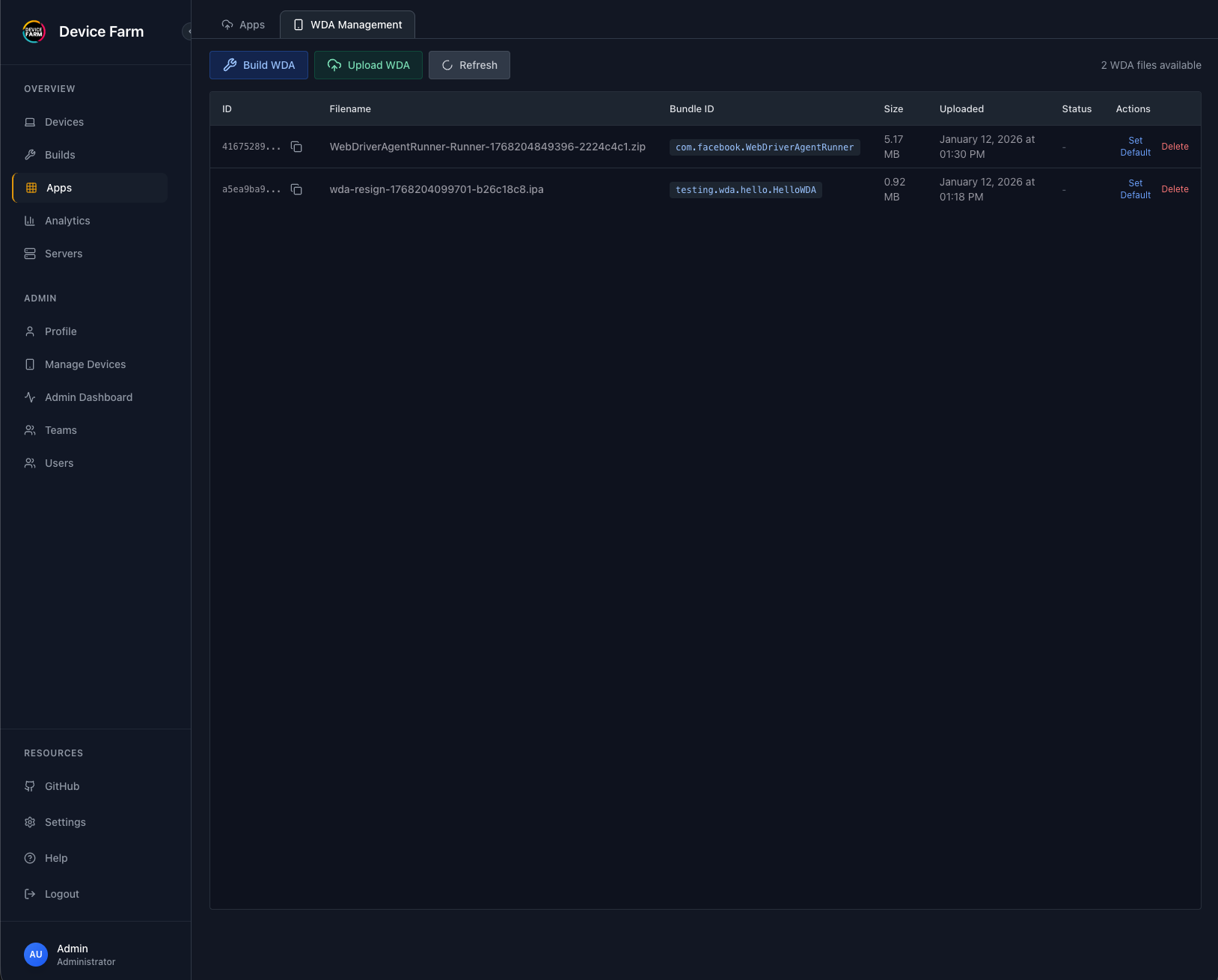The image size is (1218, 980).
Task: Click the 2 WDA files available text
Action: point(1151,65)
